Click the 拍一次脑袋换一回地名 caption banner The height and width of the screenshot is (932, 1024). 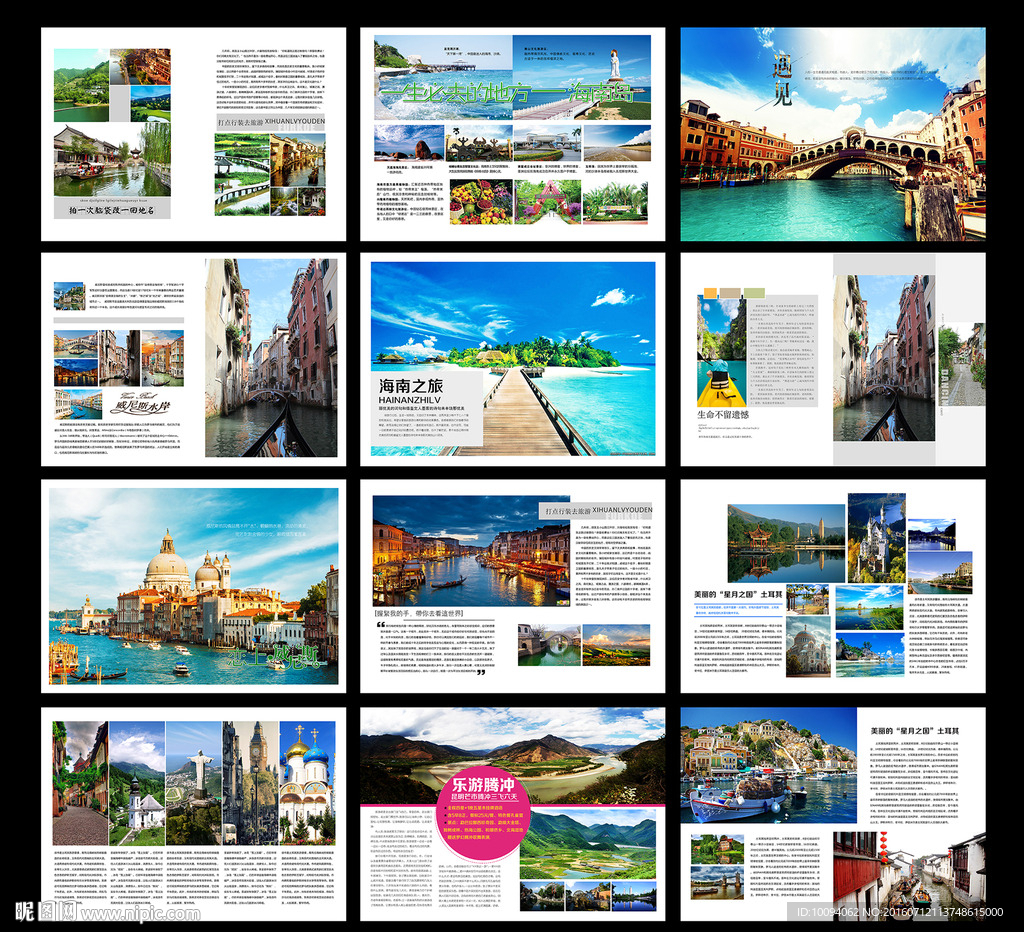[112, 210]
